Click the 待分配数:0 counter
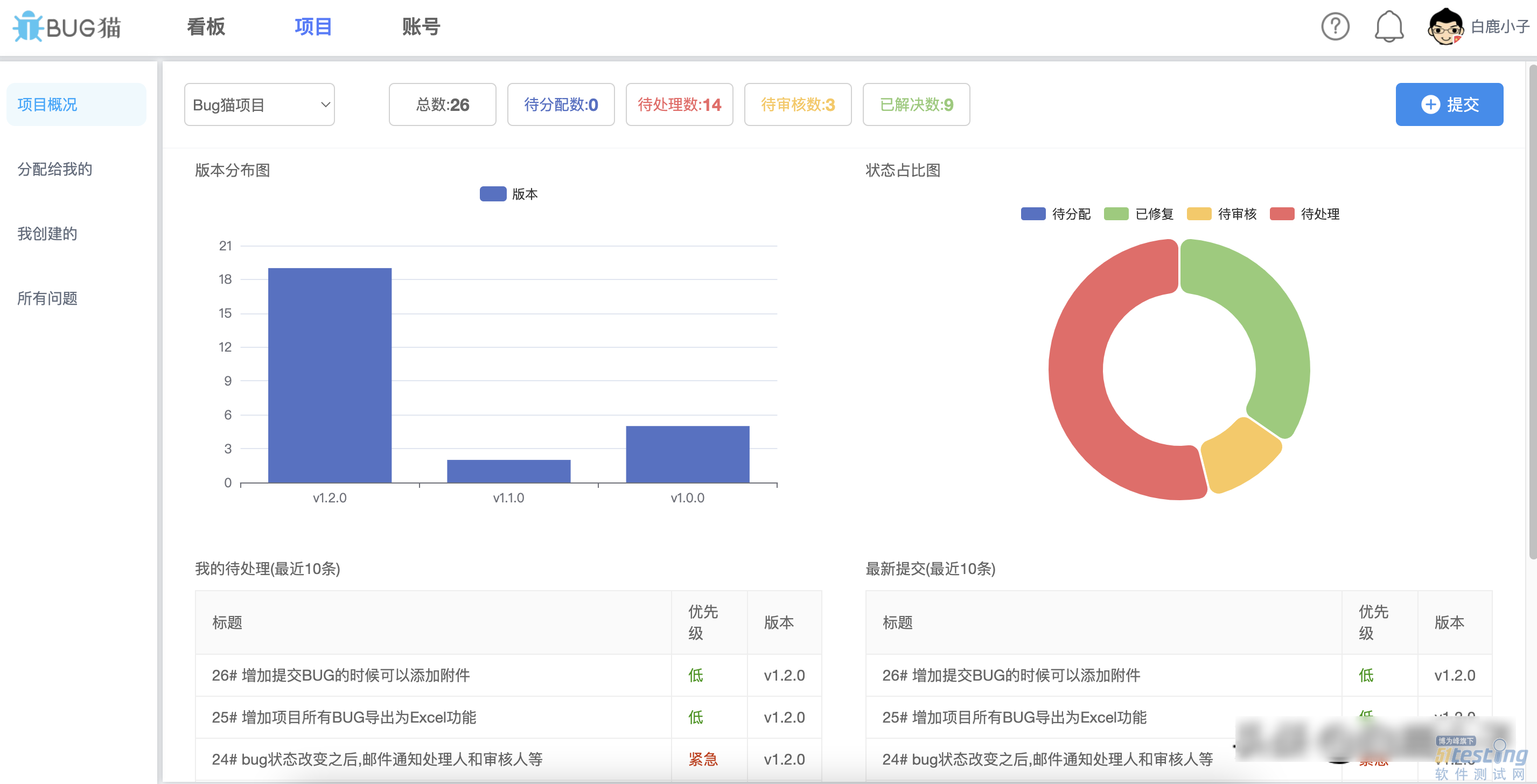Viewport: 1537px width, 784px height. (x=561, y=104)
